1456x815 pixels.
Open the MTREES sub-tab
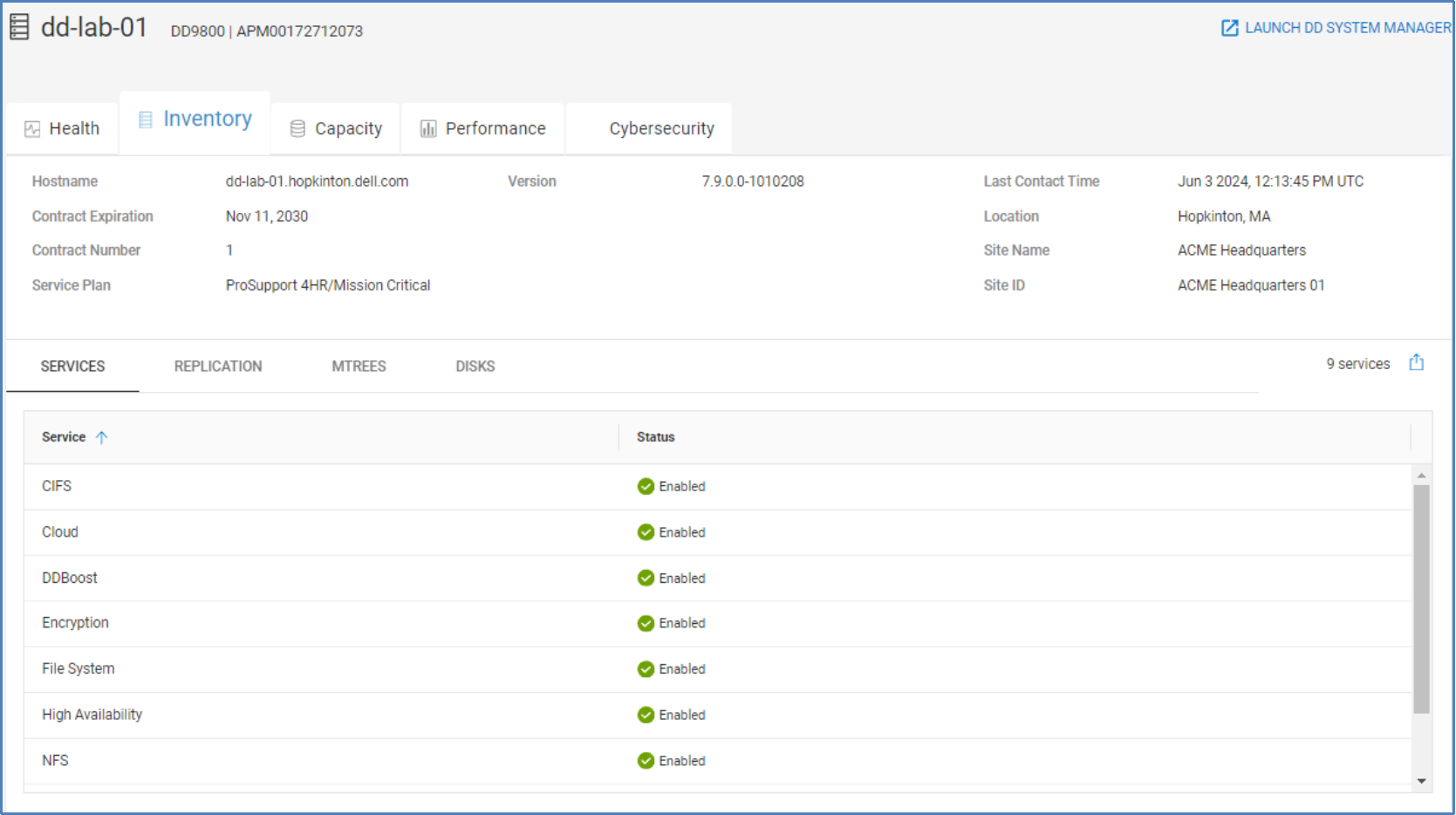359,366
